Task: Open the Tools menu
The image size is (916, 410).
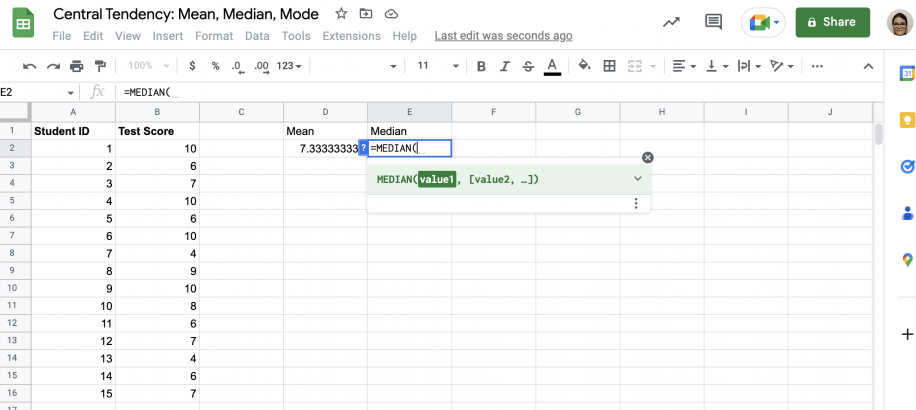Action: point(296,36)
